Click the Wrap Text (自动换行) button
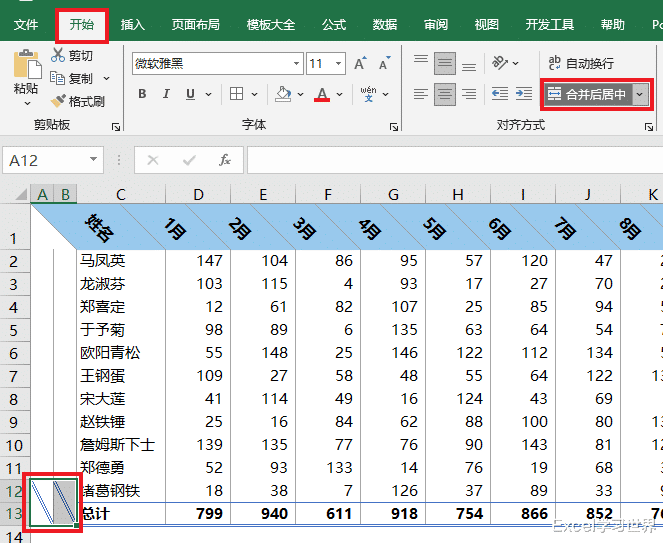This screenshot has height=543, width=663. tap(580, 63)
